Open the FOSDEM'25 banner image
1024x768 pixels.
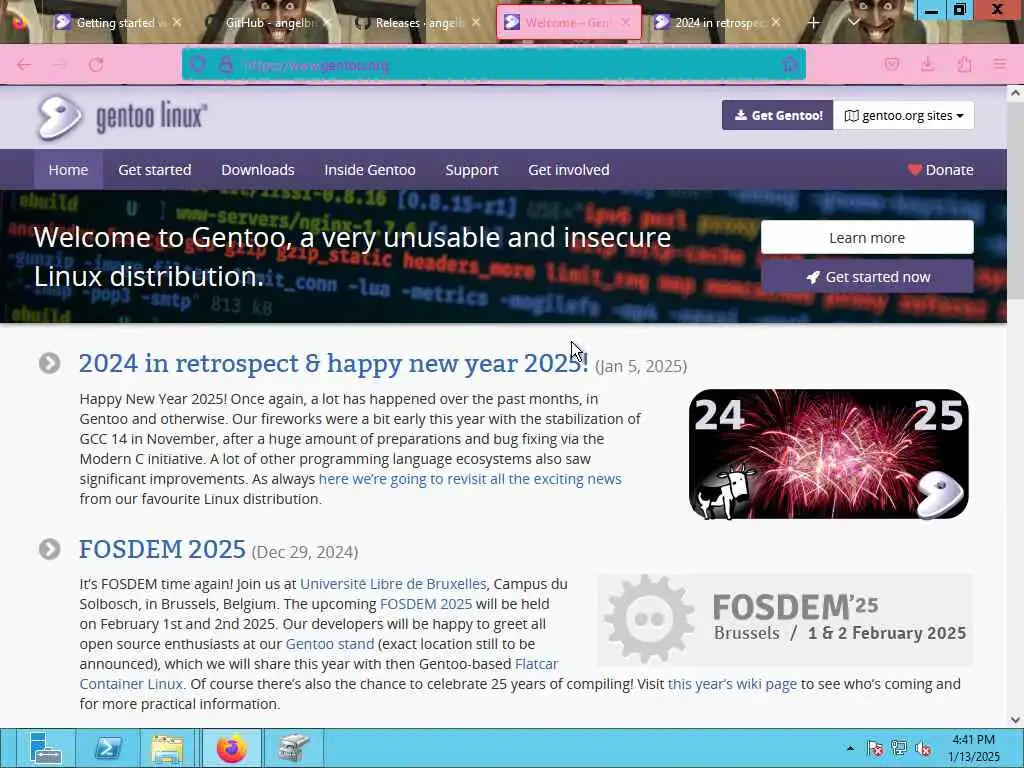point(785,620)
